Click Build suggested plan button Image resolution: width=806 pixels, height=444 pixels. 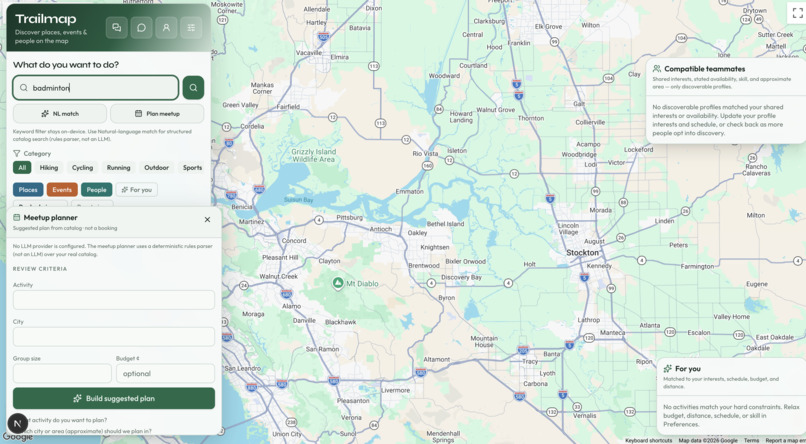click(114, 398)
